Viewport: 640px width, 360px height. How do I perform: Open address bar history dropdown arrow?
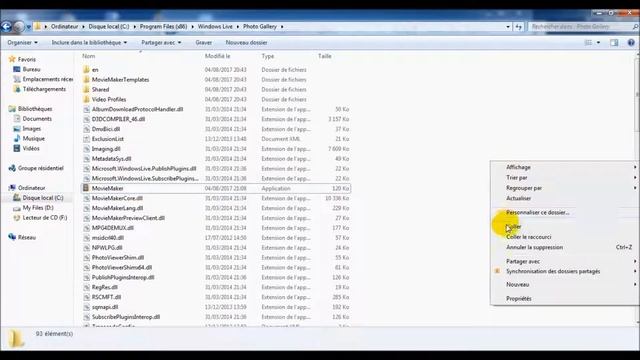508,27
